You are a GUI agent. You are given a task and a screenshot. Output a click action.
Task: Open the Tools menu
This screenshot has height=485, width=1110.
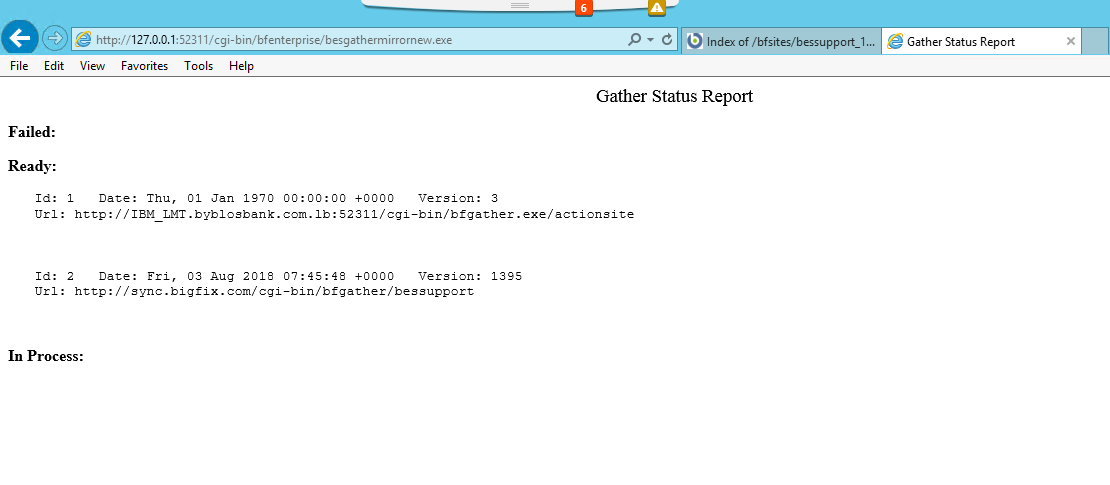(x=198, y=66)
